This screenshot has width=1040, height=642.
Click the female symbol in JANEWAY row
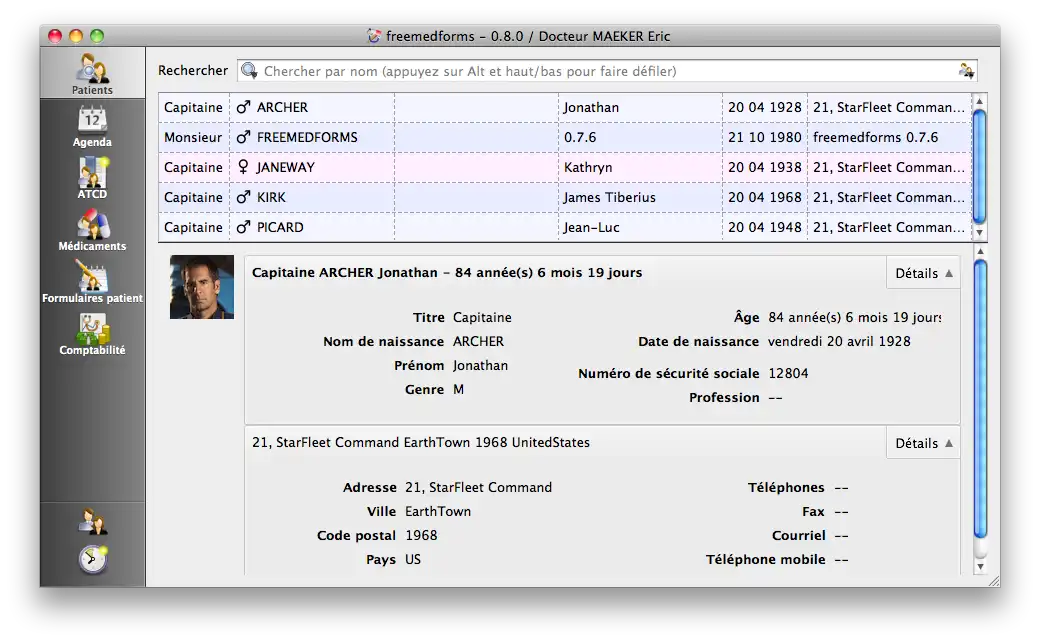243,167
